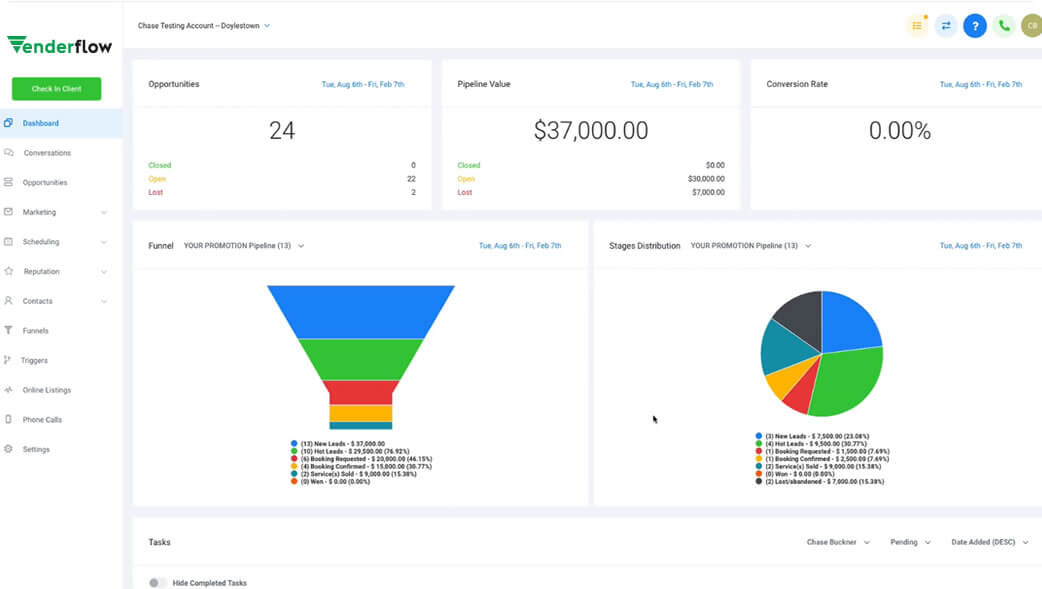Expand the Marketing sidebar submenu

104,213
